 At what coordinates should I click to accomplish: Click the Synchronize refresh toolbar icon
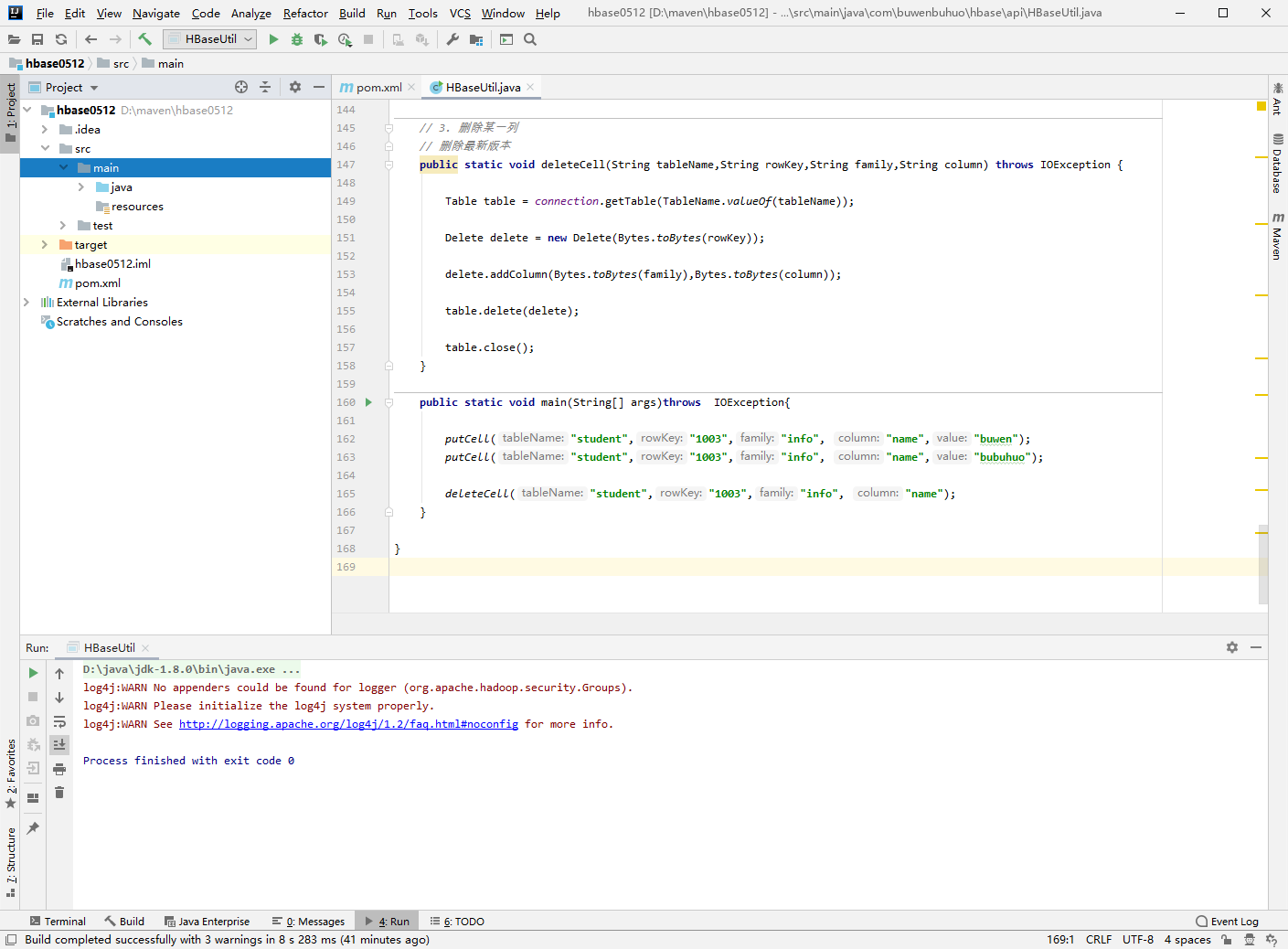(x=61, y=39)
